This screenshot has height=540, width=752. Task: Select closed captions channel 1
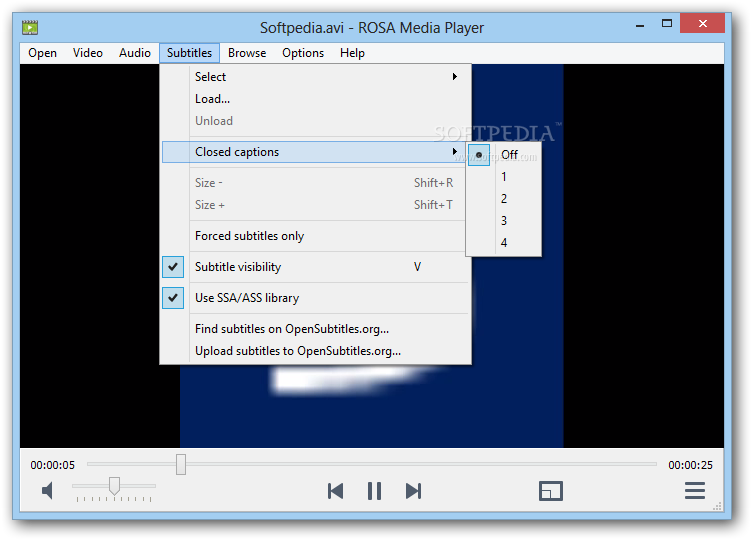coord(504,177)
